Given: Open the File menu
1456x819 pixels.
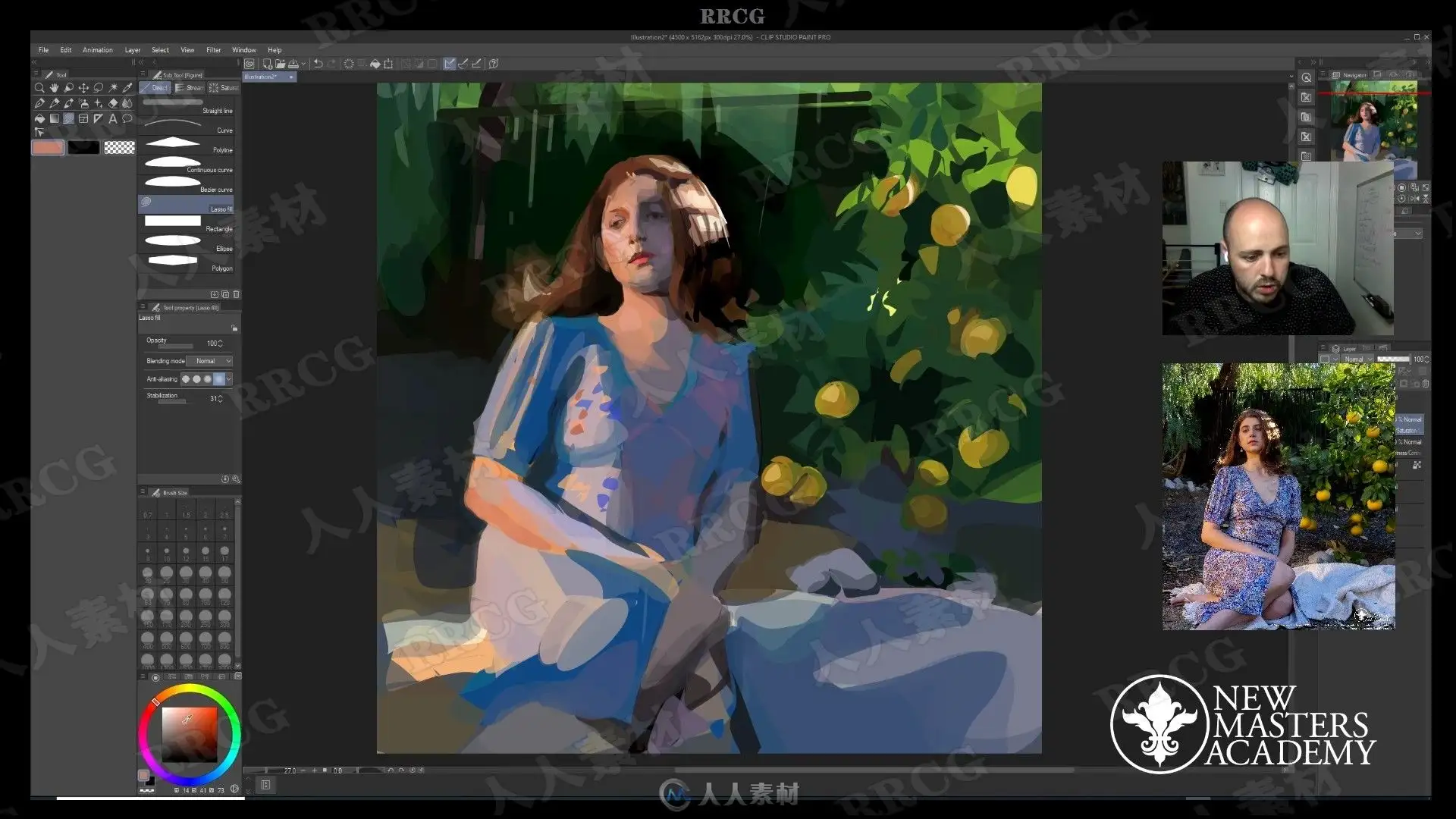Looking at the screenshot, I should click(43, 50).
